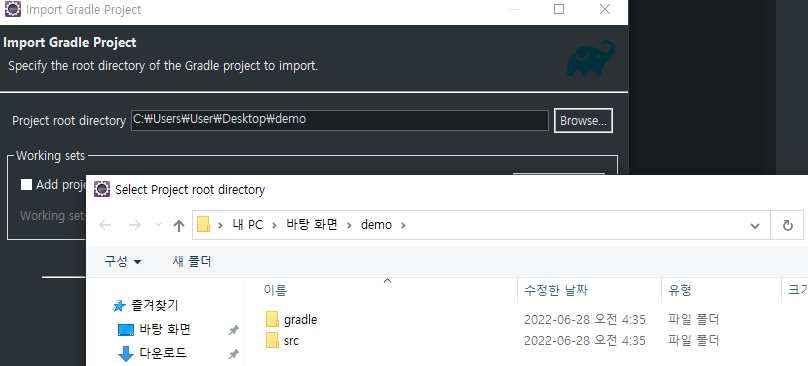The width and height of the screenshot is (808, 366).
Task: Click the folder icon in address bar
Action: click(204, 225)
